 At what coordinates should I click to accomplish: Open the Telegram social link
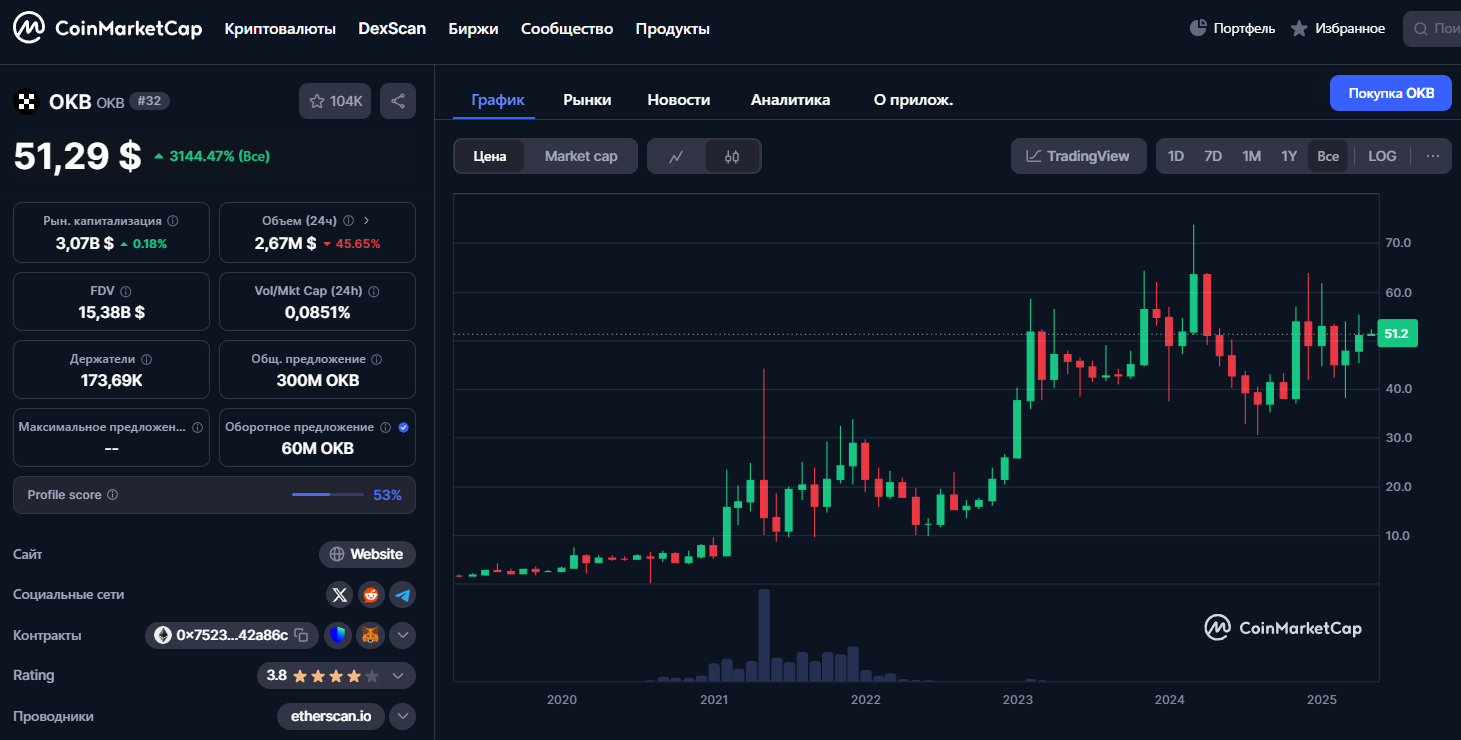point(402,595)
